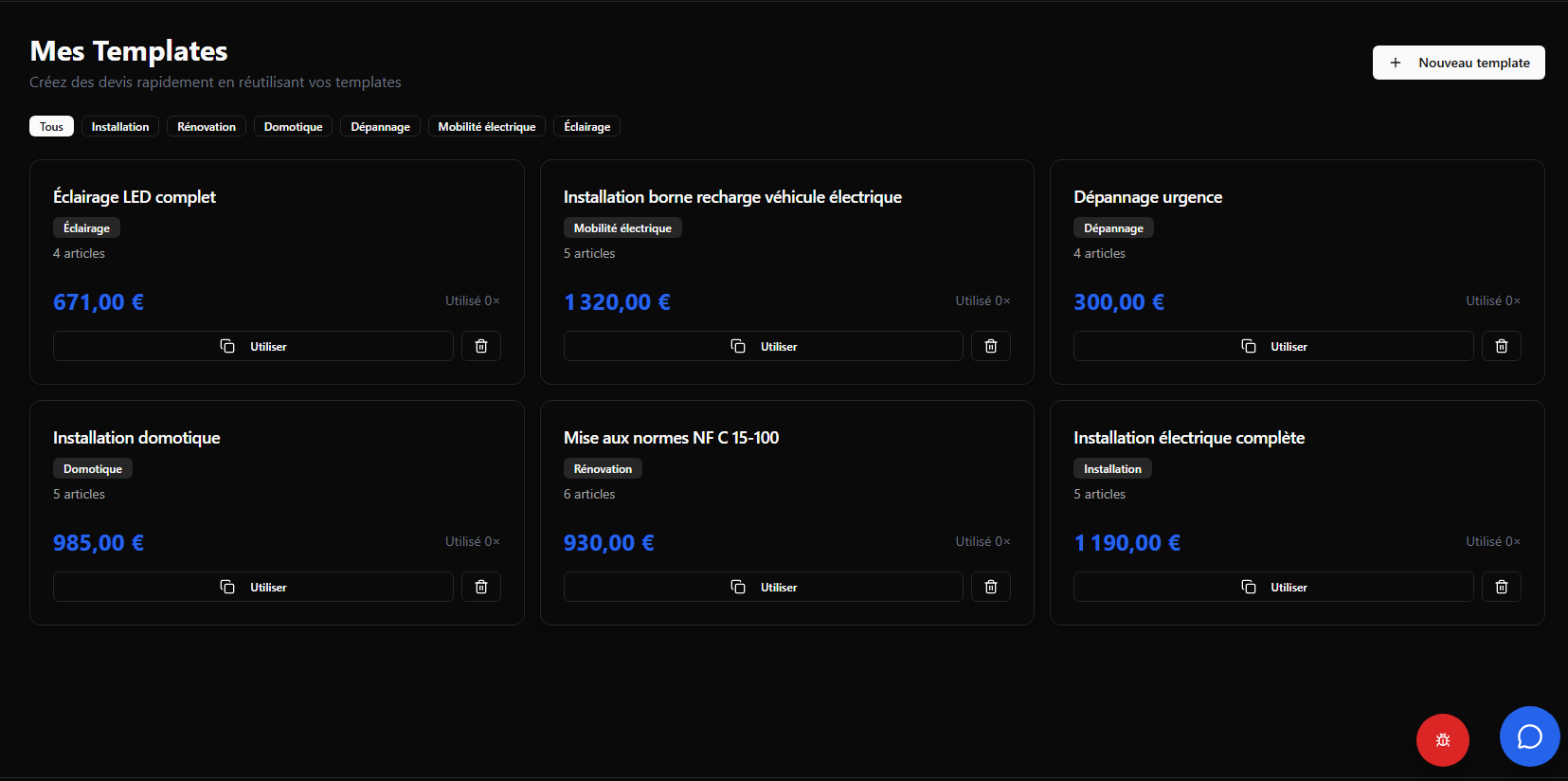1568x781 pixels.
Task: Select the Éclairage filter chip
Action: [586, 127]
